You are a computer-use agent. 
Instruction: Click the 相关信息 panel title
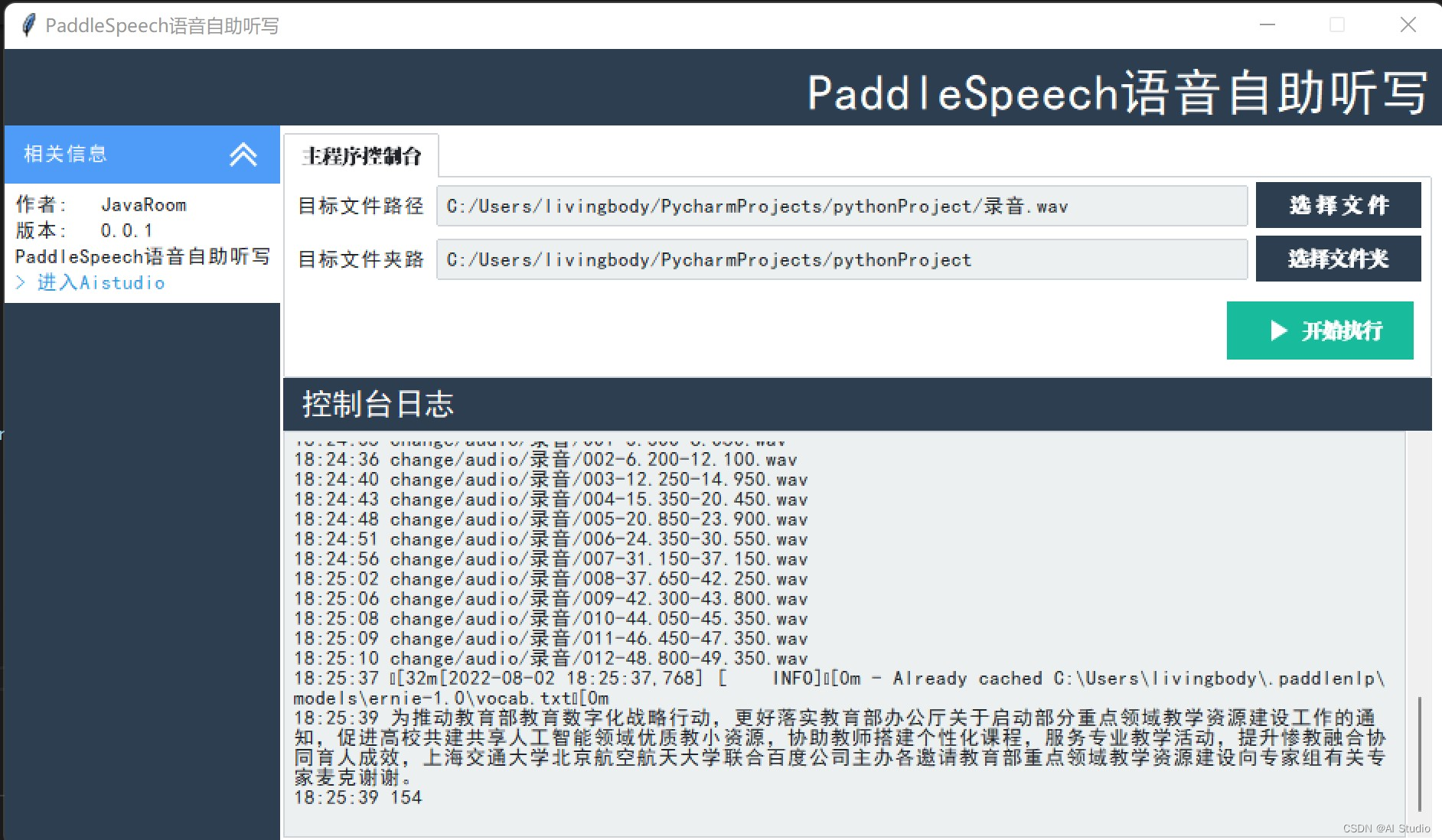pos(64,154)
